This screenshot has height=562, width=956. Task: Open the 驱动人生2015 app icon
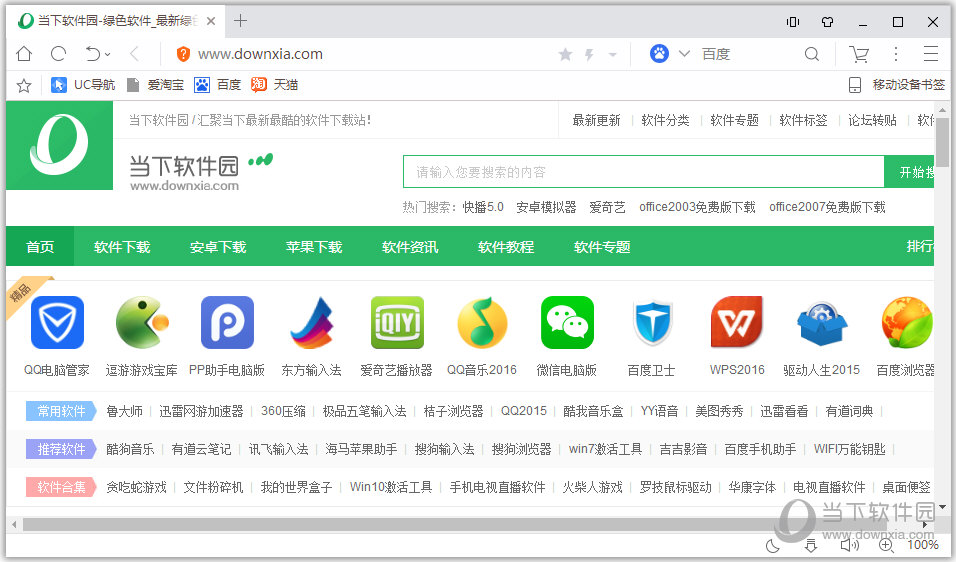click(x=822, y=322)
